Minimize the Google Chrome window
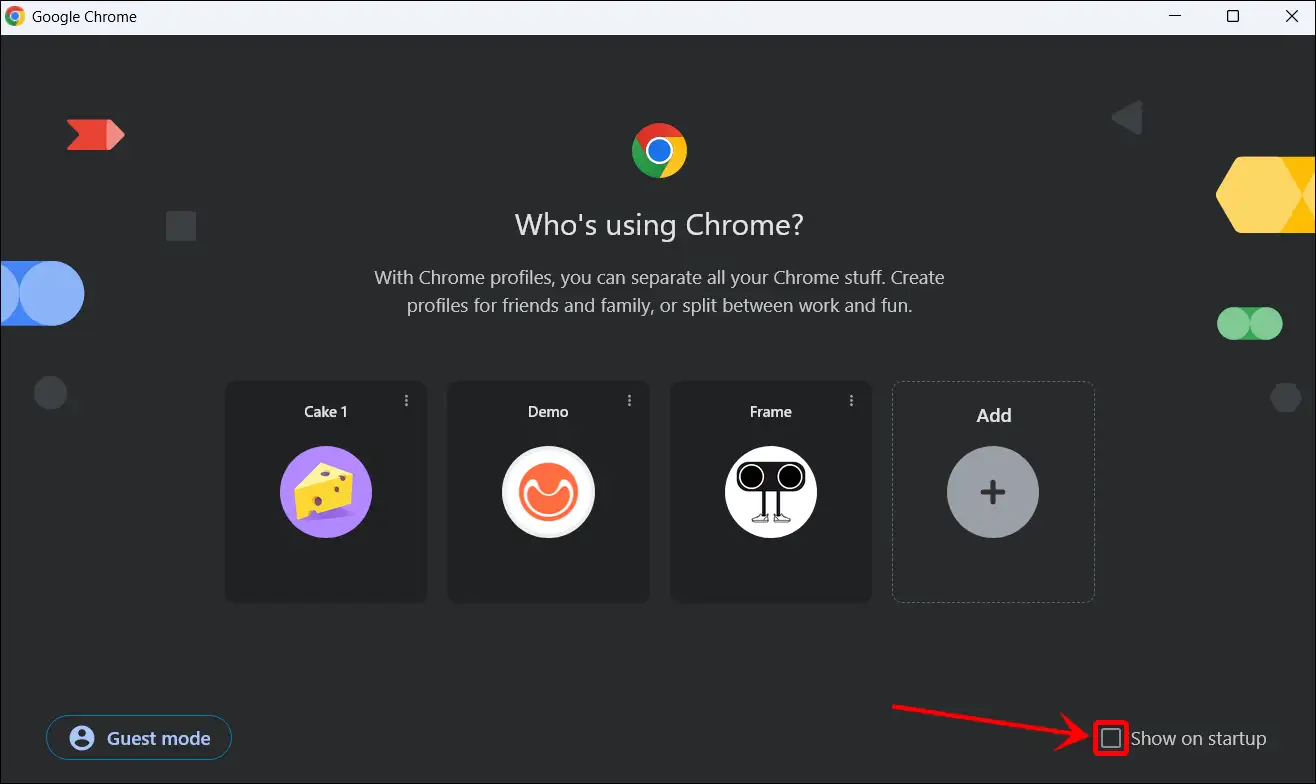1316x784 pixels. point(1175,17)
